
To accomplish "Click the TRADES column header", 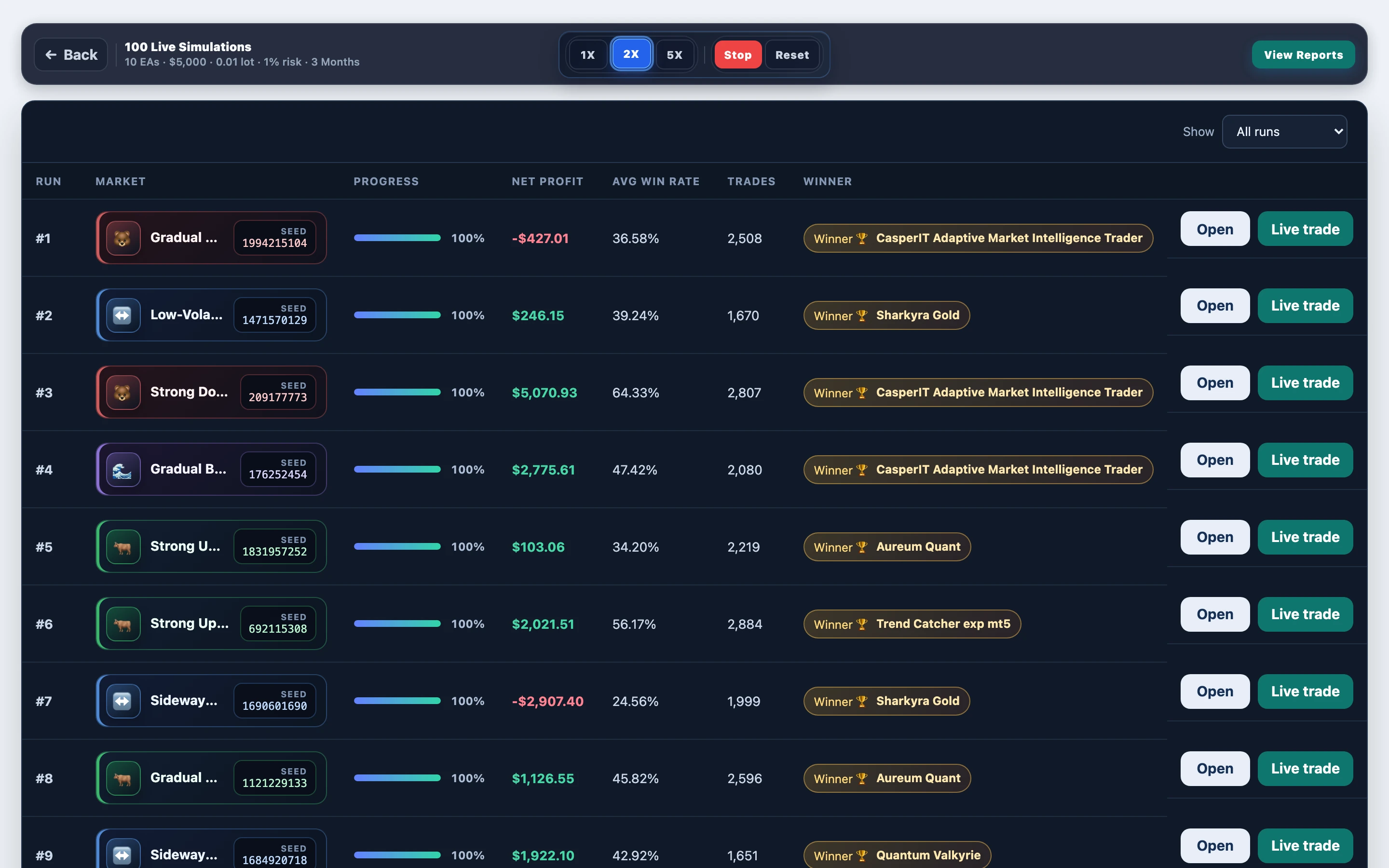I will pos(751,181).
